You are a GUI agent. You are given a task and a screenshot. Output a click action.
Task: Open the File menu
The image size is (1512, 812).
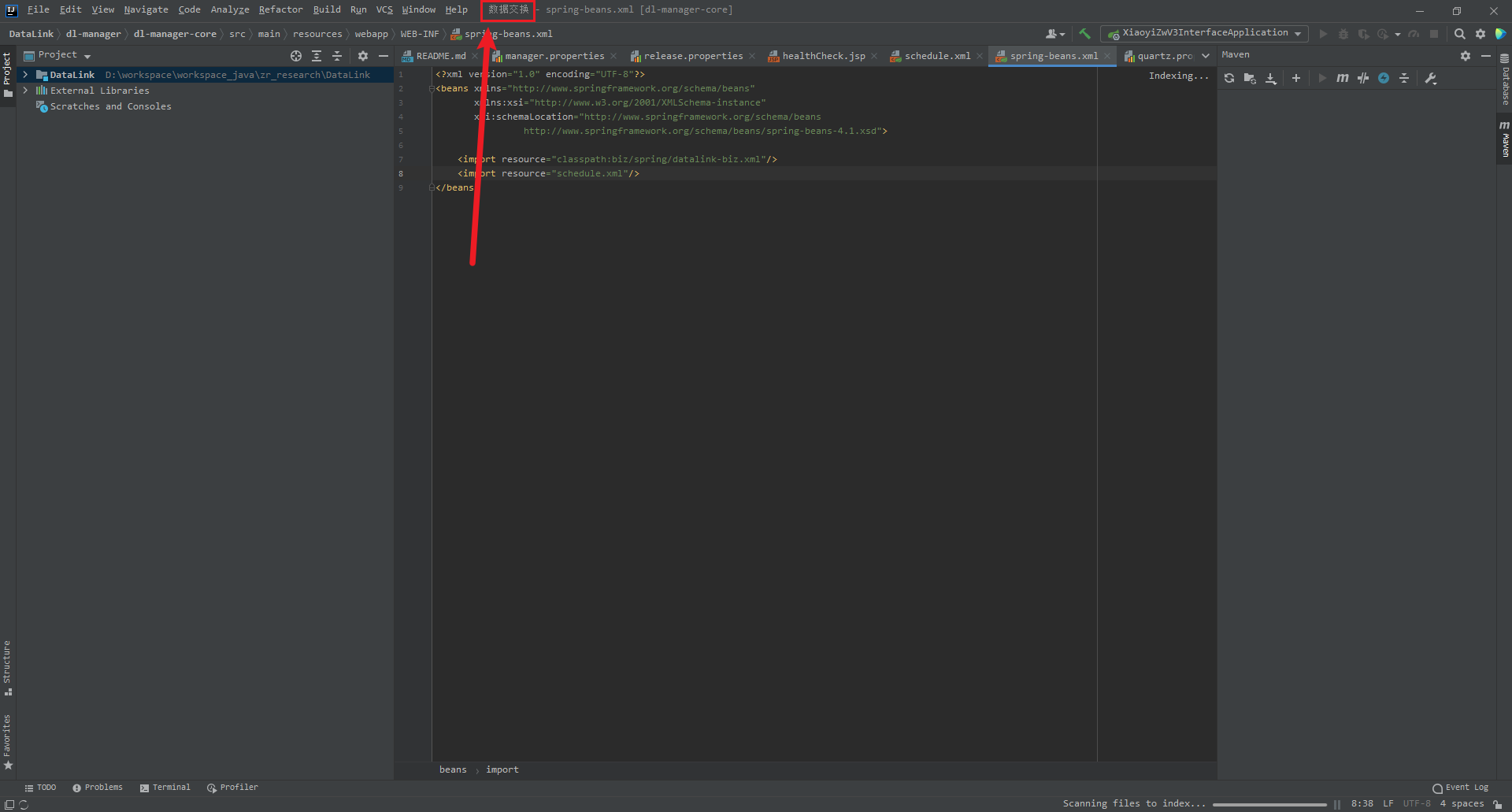[38, 9]
